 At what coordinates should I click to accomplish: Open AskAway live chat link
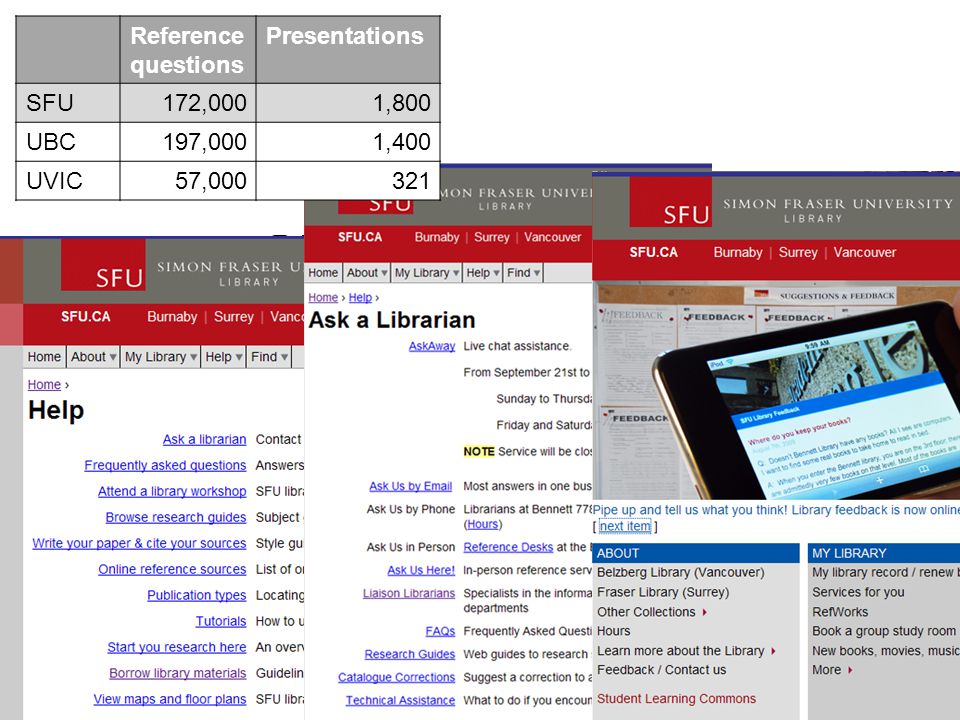point(432,347)
